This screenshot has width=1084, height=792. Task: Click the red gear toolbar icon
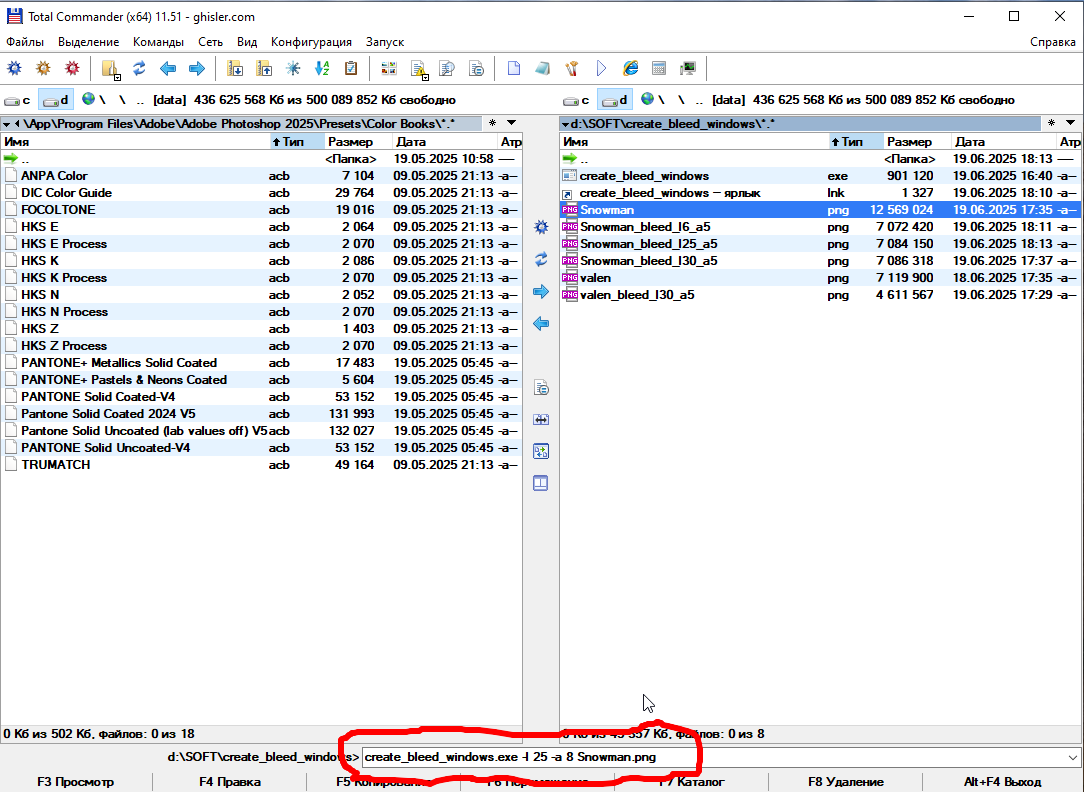(x=72, y=68)
